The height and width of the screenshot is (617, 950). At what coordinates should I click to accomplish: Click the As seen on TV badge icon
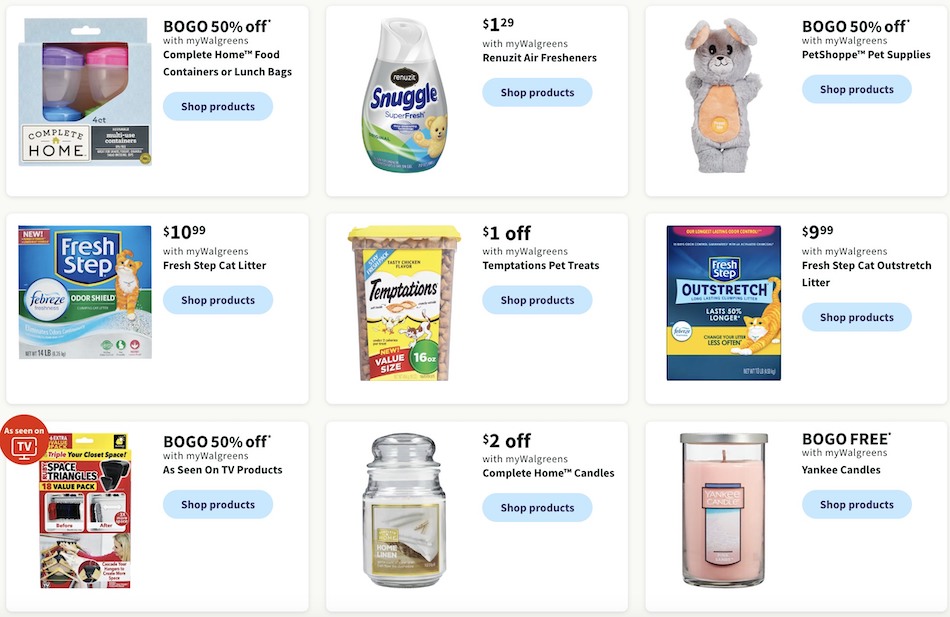tap(24, 440)
